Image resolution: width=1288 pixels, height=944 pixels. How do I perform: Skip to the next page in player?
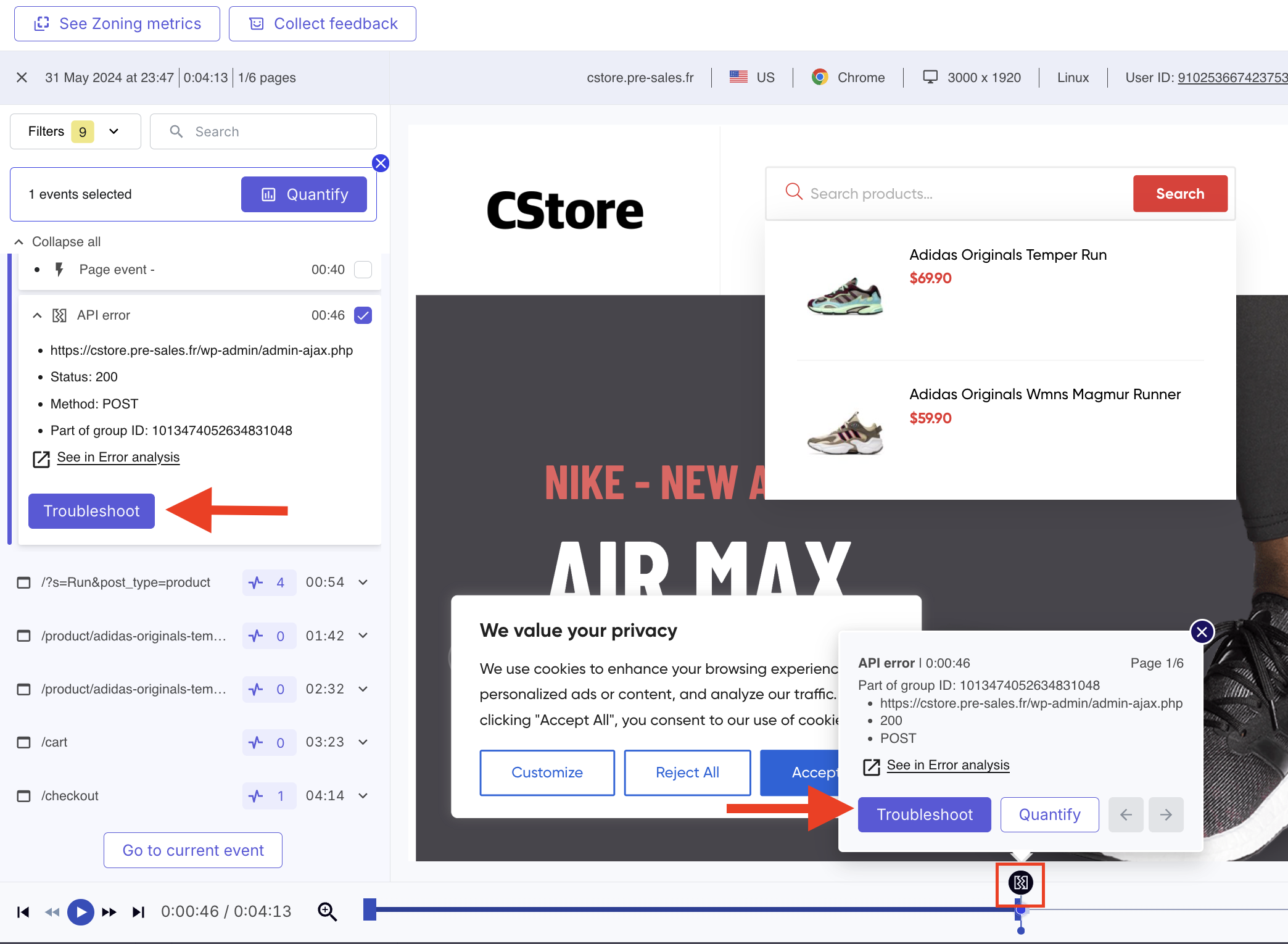[x=138, y=912]
